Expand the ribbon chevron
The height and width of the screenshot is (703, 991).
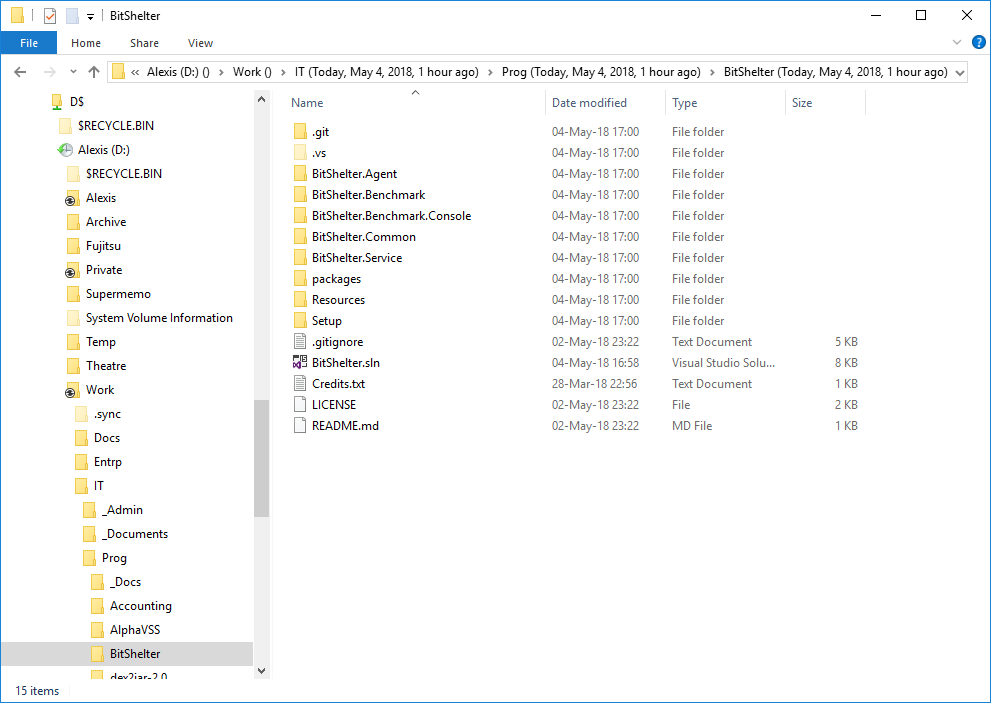click(x=957, y=42)
